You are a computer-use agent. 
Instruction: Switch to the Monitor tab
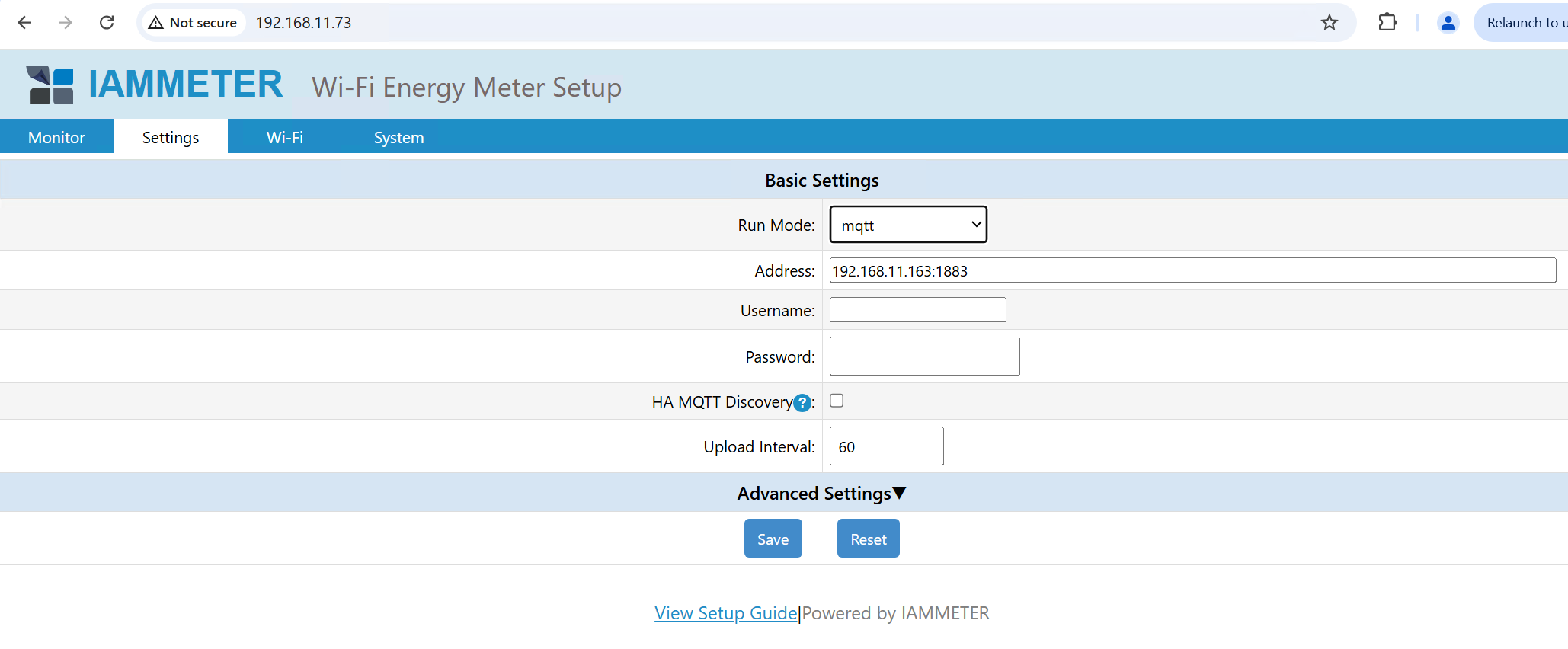point(56,137)
